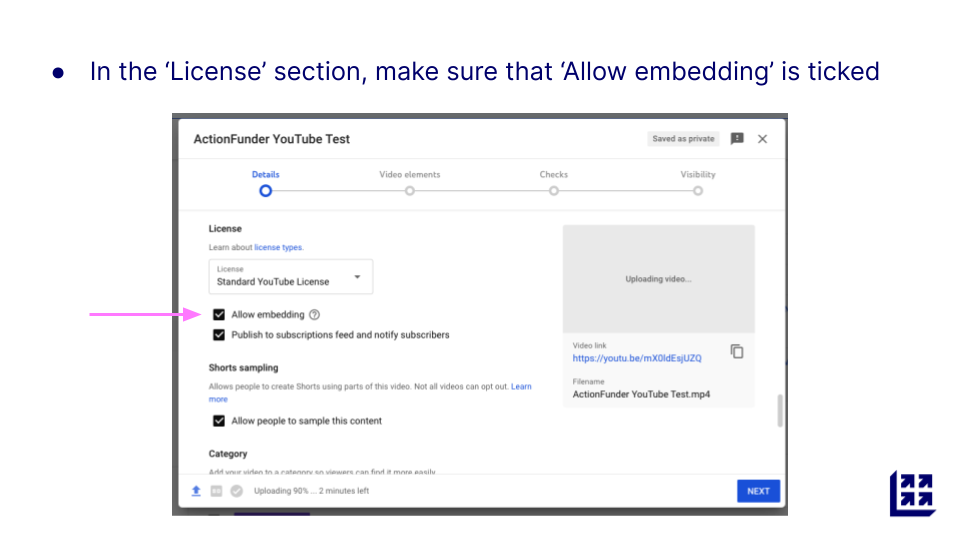Screen dimensions: 960x540
Task: Click the Shorts sampling heading
Action: 243,368
